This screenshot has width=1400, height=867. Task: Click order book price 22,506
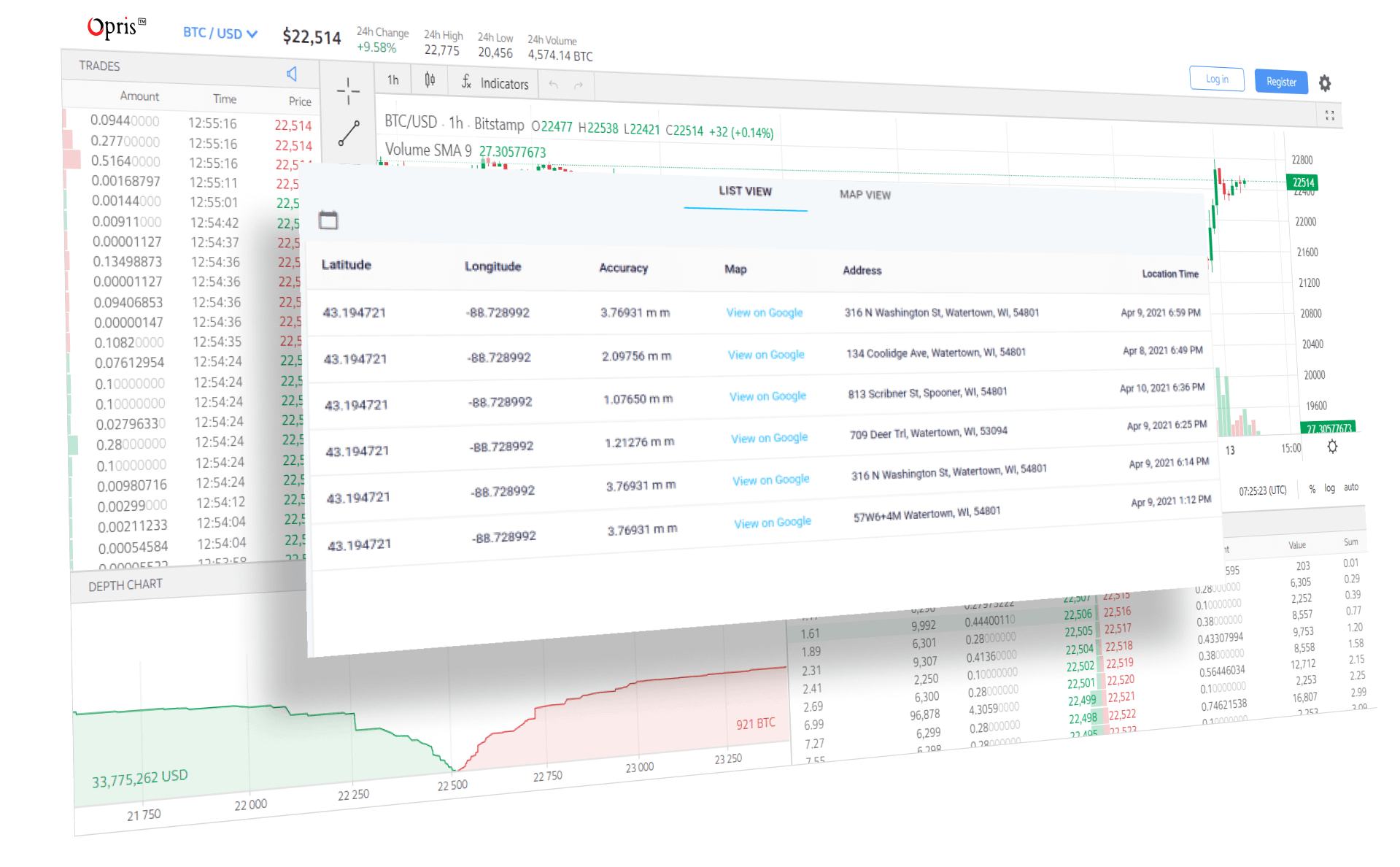1078,614
